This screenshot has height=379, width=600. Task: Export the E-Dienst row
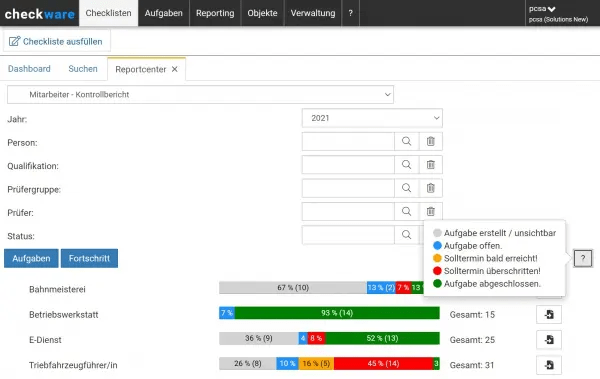pyautogui.click(x=549, y=340)
